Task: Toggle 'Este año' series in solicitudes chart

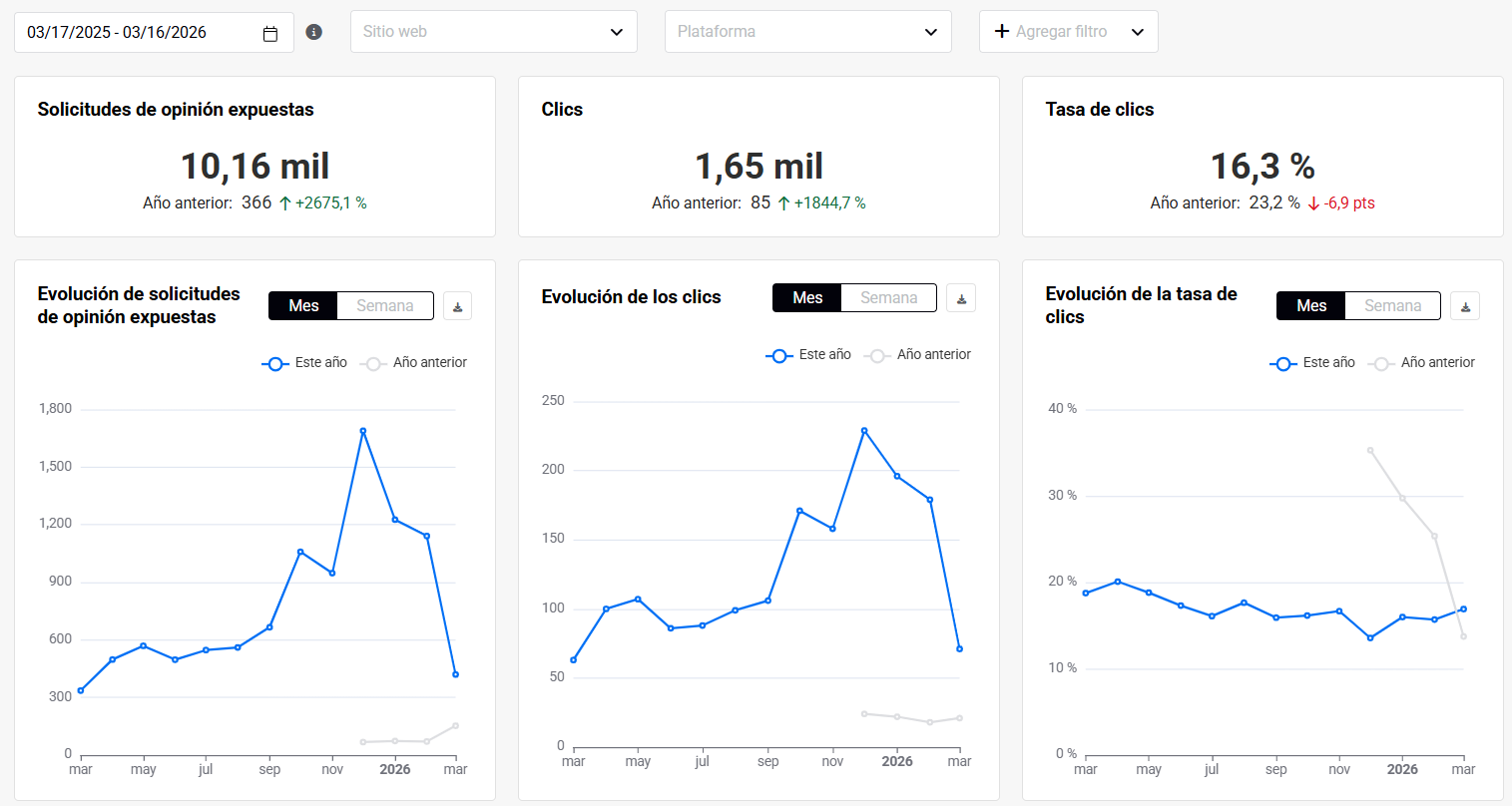Action: 305,363
